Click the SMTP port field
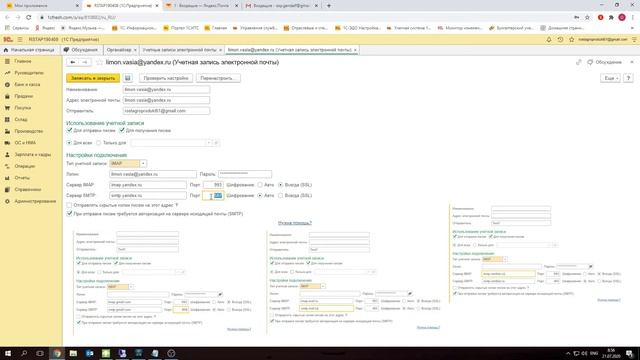 (213, 196)
